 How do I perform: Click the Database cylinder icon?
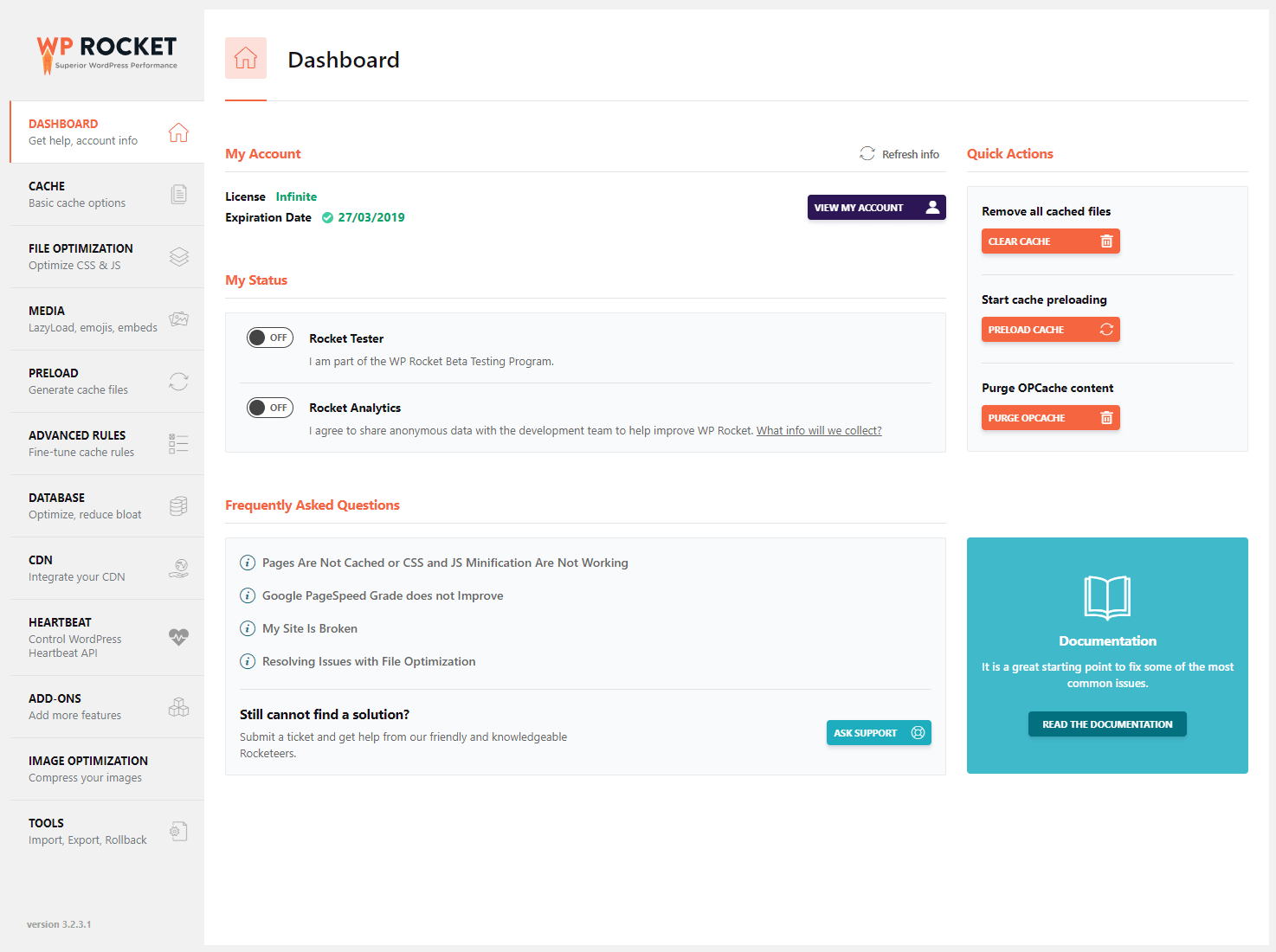[x=178, y=506]
